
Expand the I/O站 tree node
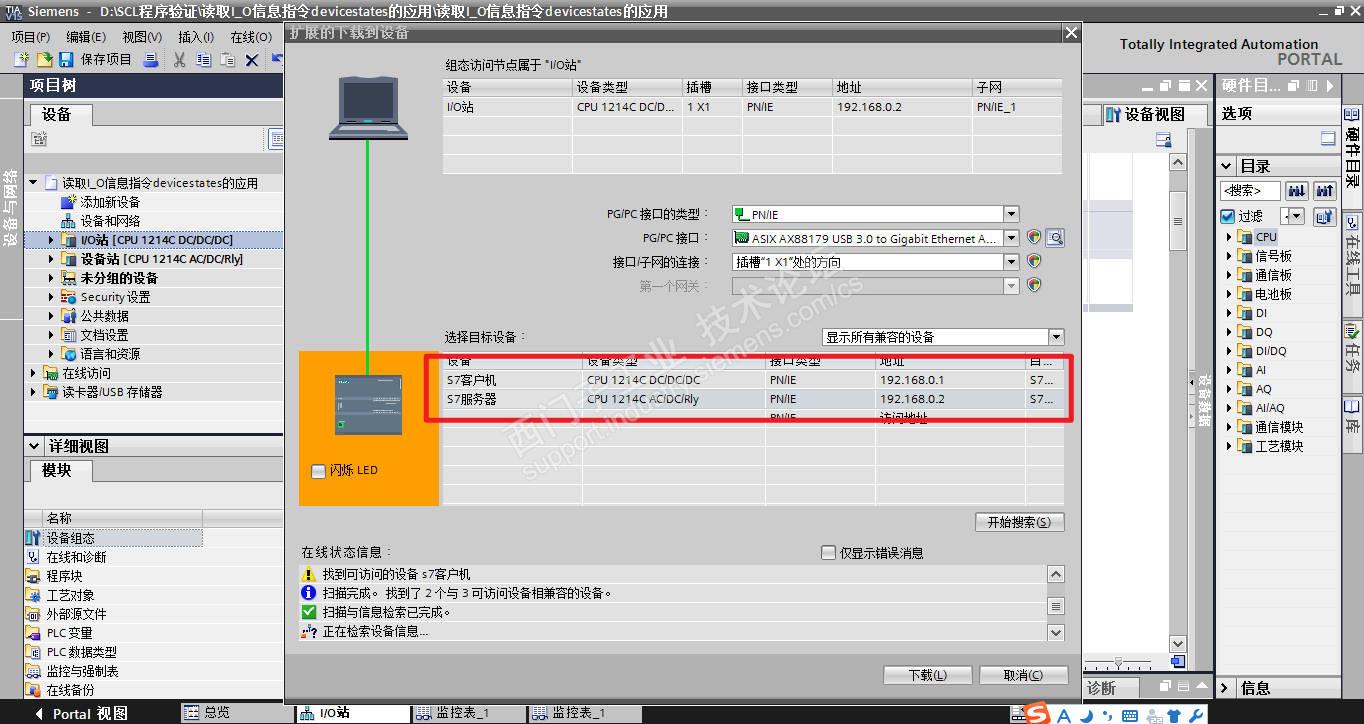tap(52, 240)
